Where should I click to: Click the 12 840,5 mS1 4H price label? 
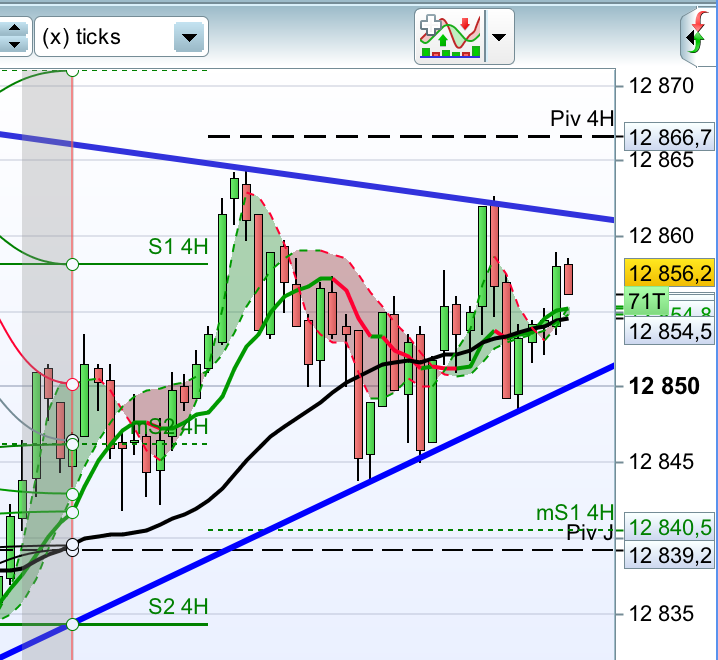(x=669, y=528)
